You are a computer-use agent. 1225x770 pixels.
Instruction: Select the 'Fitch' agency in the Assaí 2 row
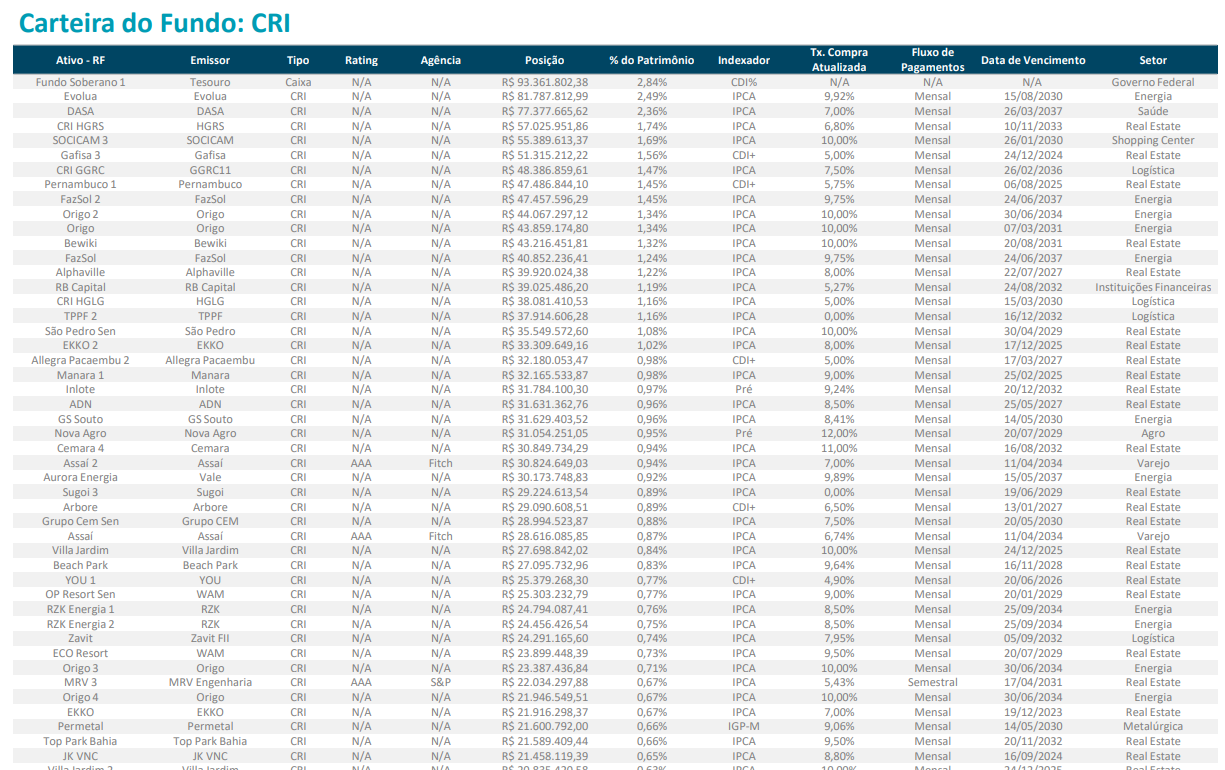click(440, 463)
